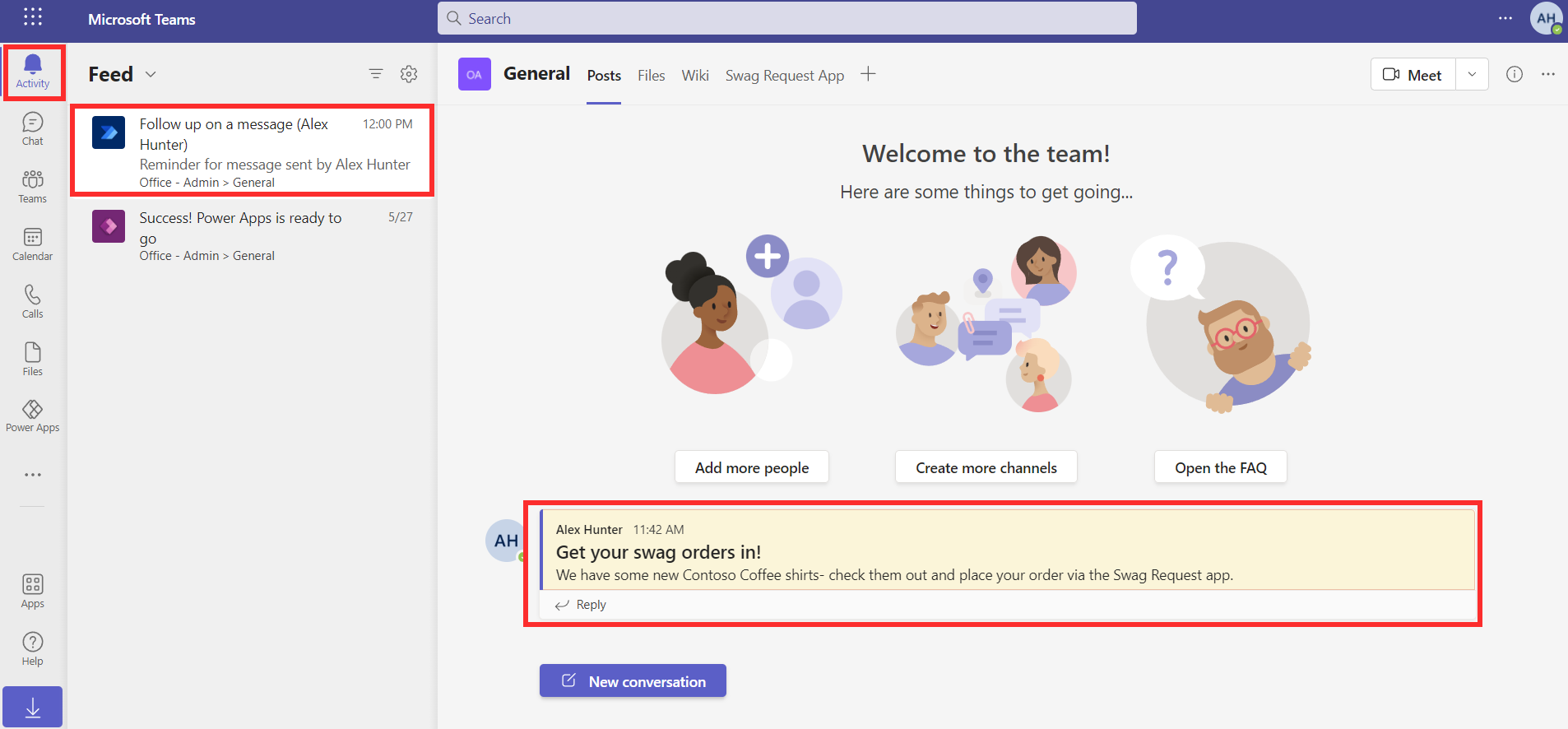
Task: Add a tab with plus icon
Action: (868, 74)
